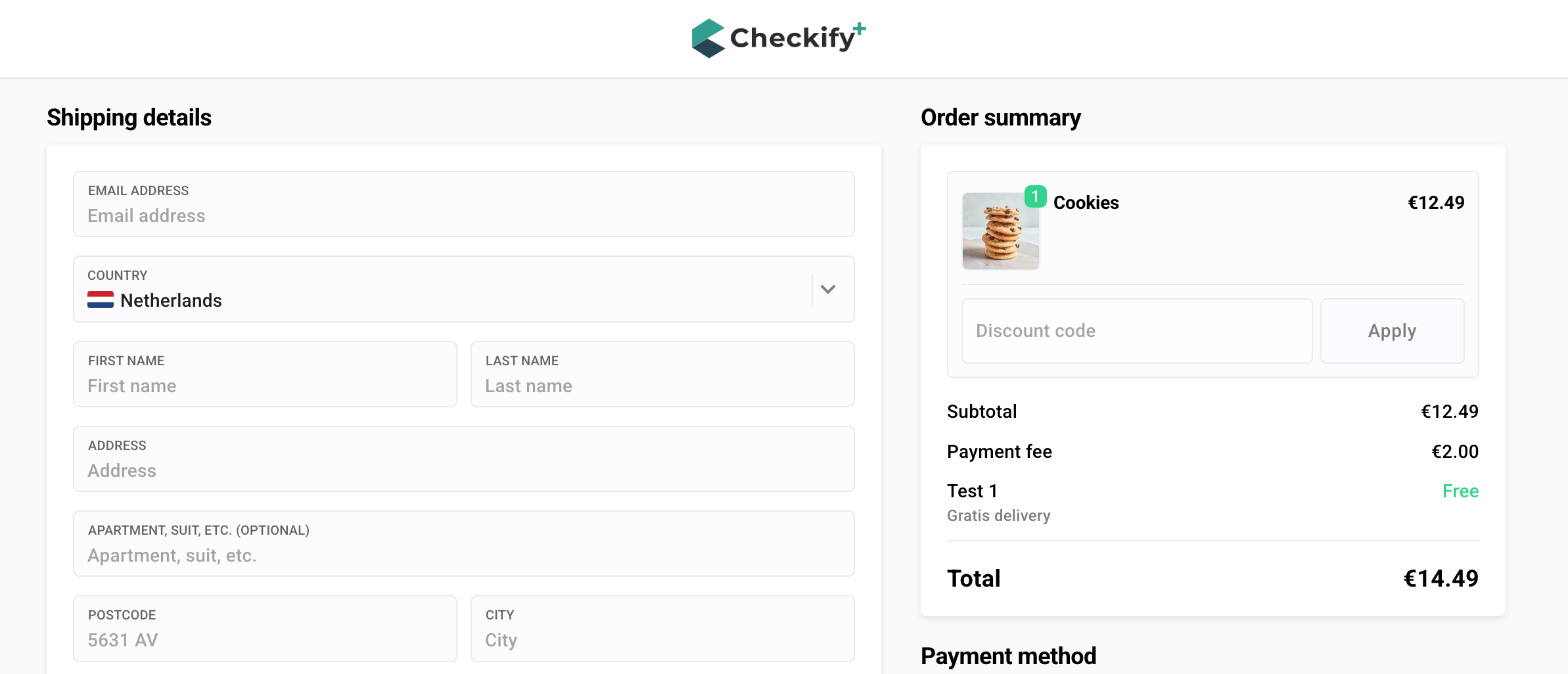Screen dimensions: 1568x674
Task: Click the Checkify logo in the header
Action: (x=779, y=38)
